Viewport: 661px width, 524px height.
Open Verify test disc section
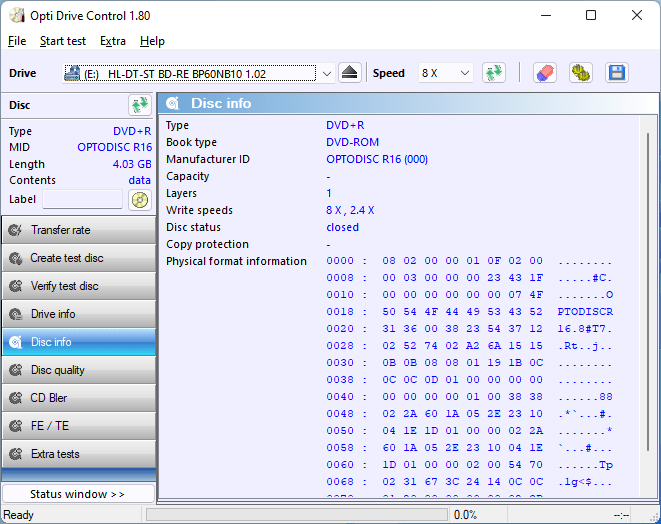(79, 286)
